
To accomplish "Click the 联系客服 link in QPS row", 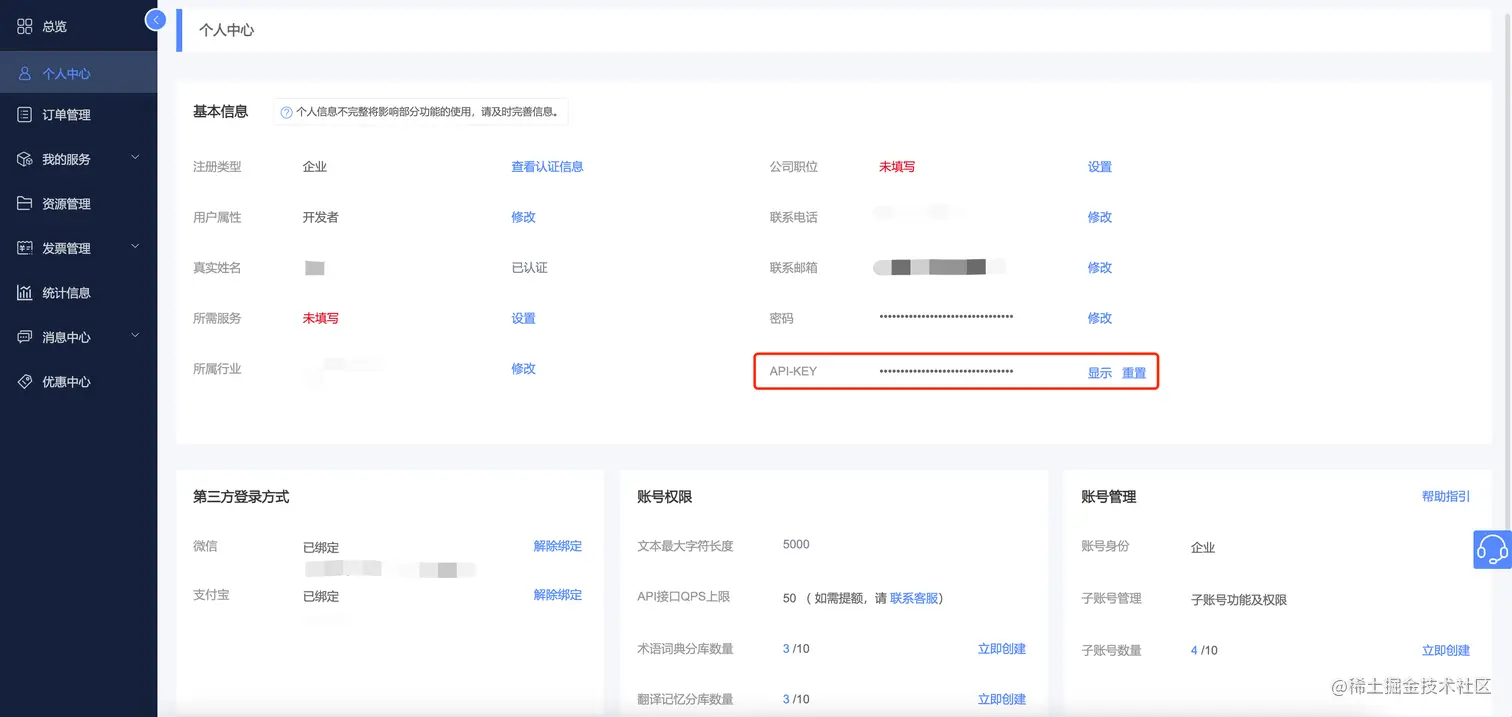I will 914,598.
